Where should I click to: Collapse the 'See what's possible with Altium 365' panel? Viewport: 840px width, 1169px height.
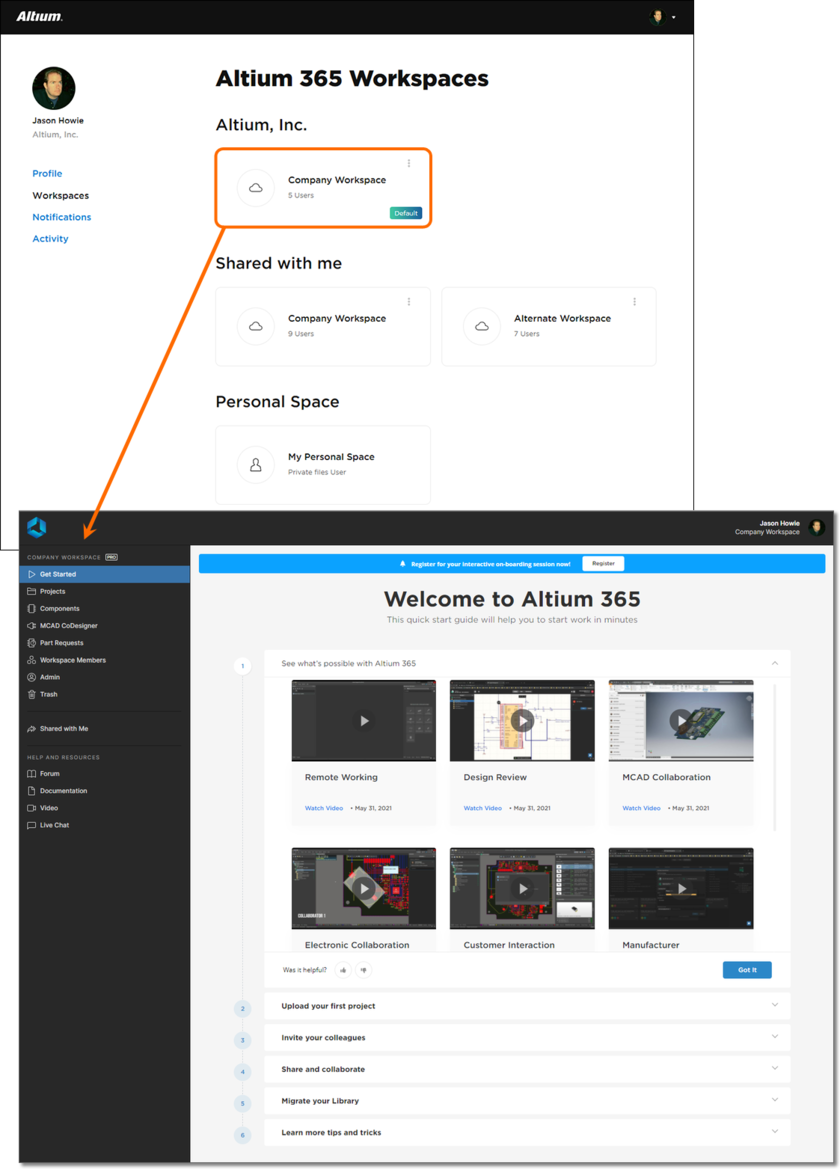click(x=774, y=662)
